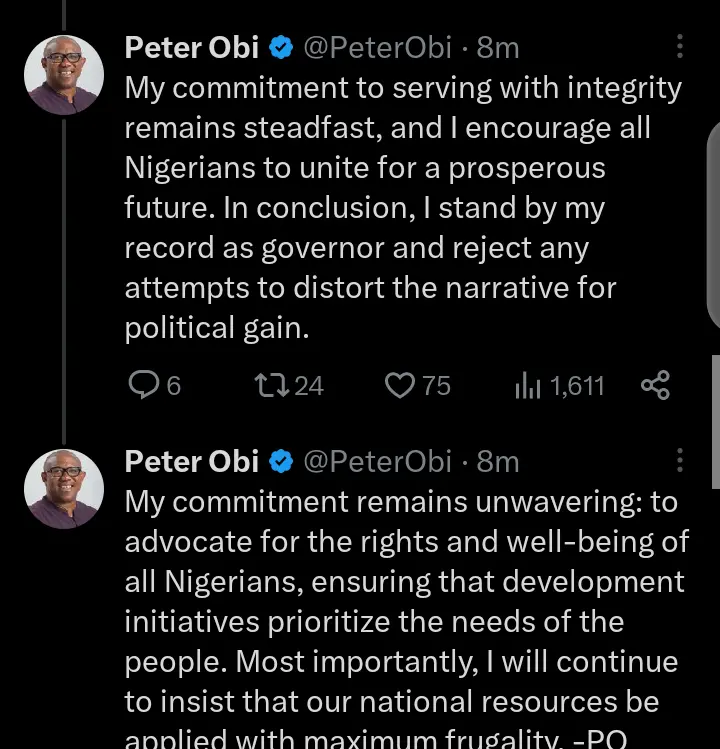Click the share icon on the first tweet

click(655, 385)
